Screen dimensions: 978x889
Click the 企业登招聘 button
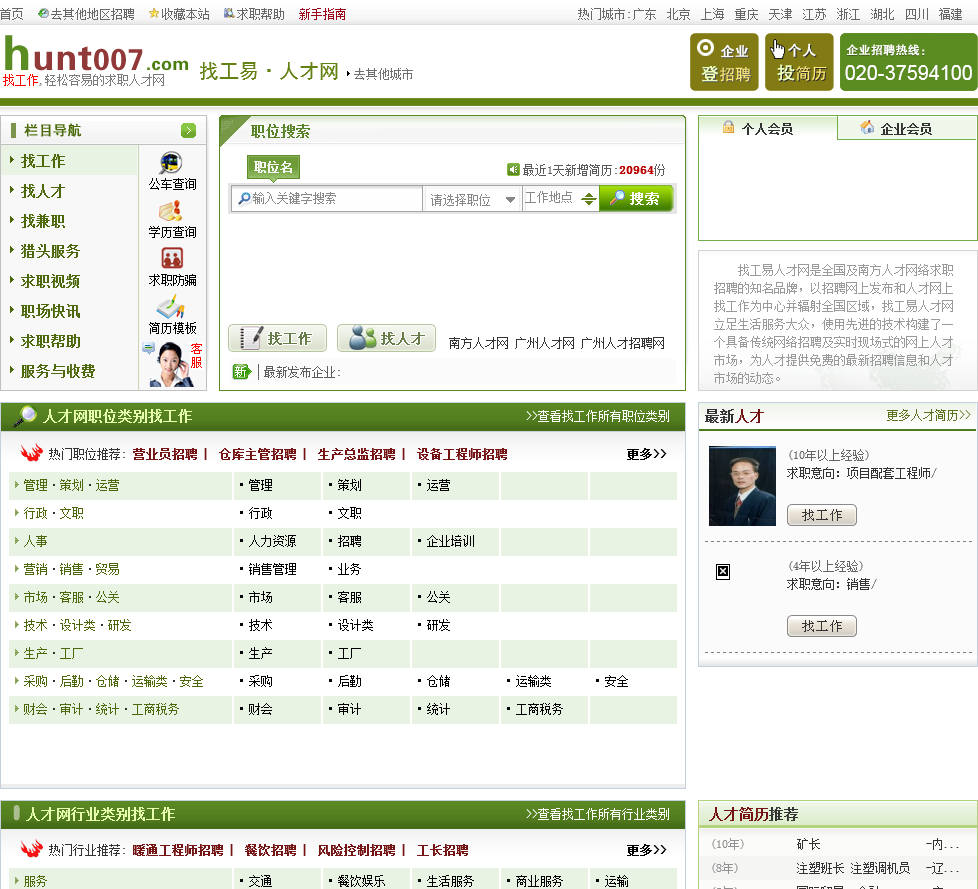tap(724, 62)
